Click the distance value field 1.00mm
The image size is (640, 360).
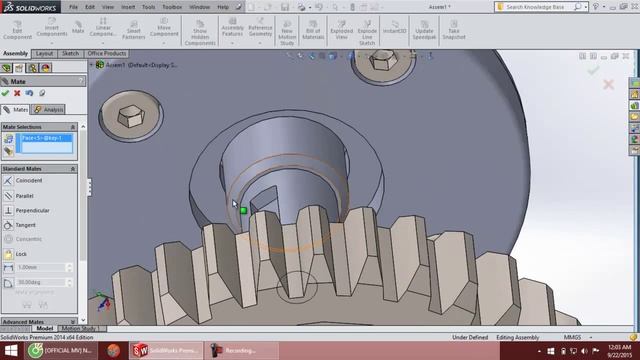click(41, 267)
